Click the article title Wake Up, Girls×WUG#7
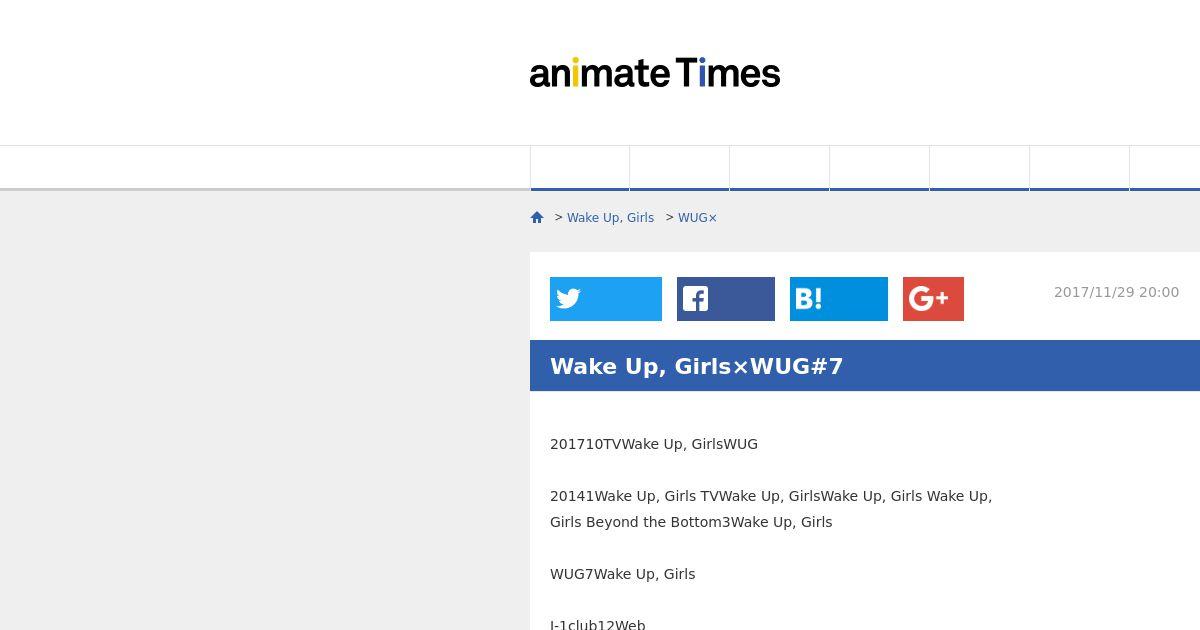This screenshot has height=630, width=1200. point(697,366)
